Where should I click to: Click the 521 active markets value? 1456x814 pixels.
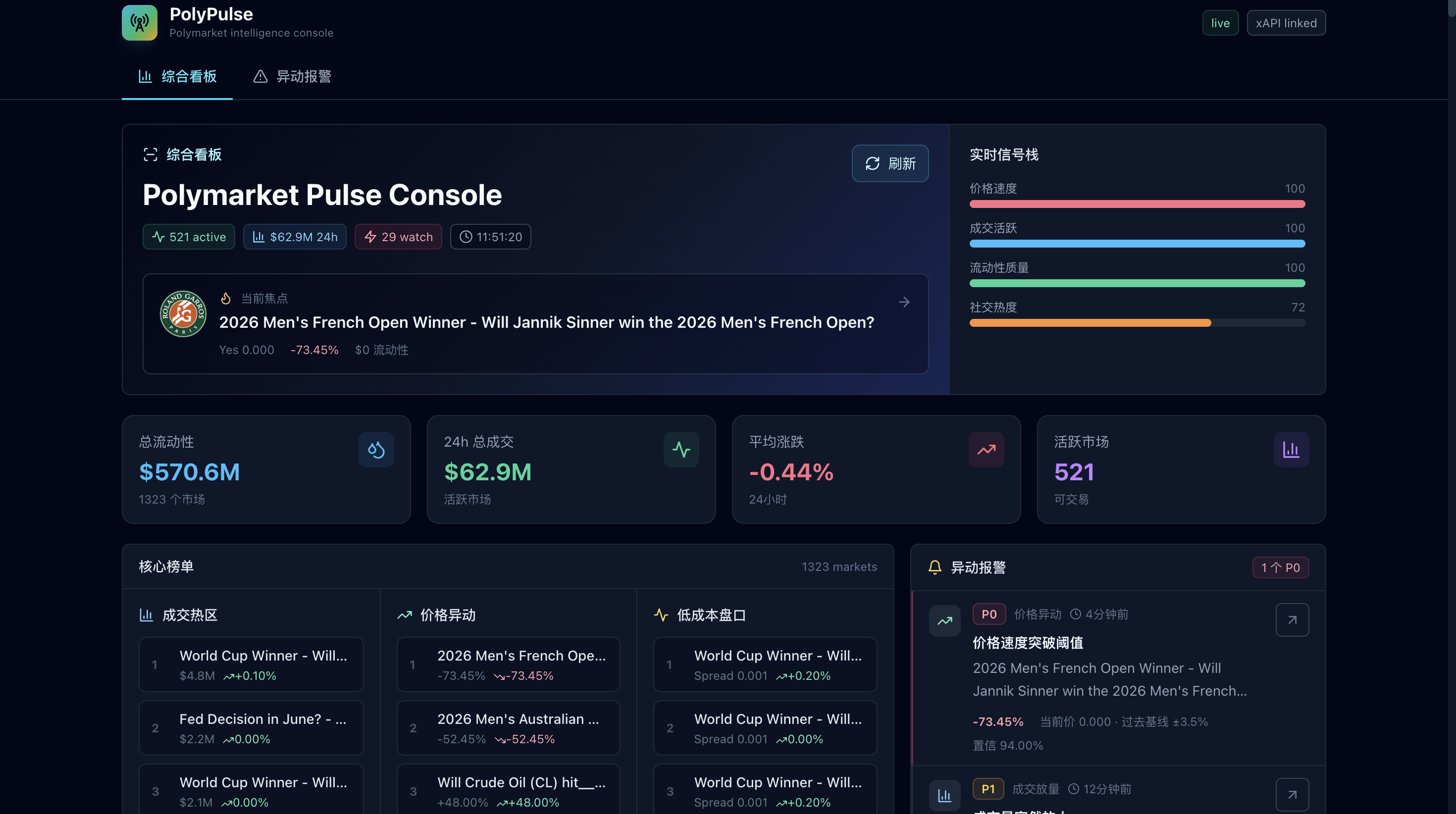(1074, 472)
